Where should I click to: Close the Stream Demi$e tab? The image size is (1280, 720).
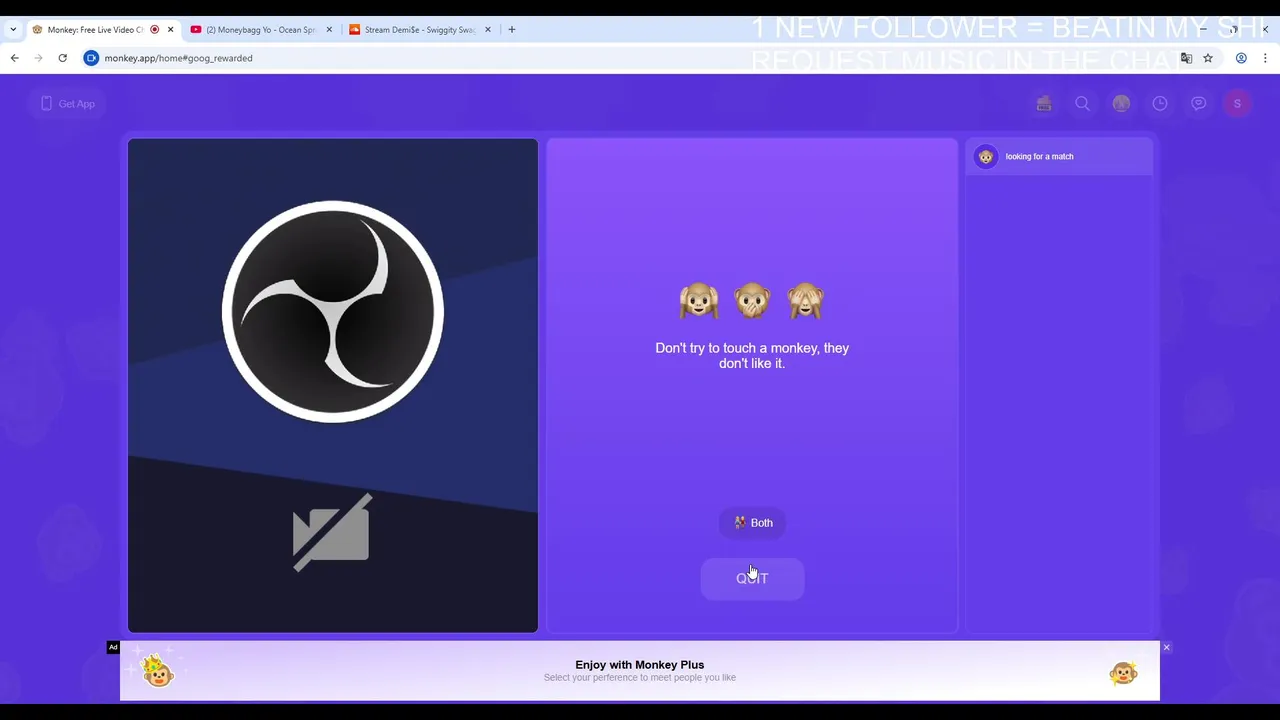point(488,30)
